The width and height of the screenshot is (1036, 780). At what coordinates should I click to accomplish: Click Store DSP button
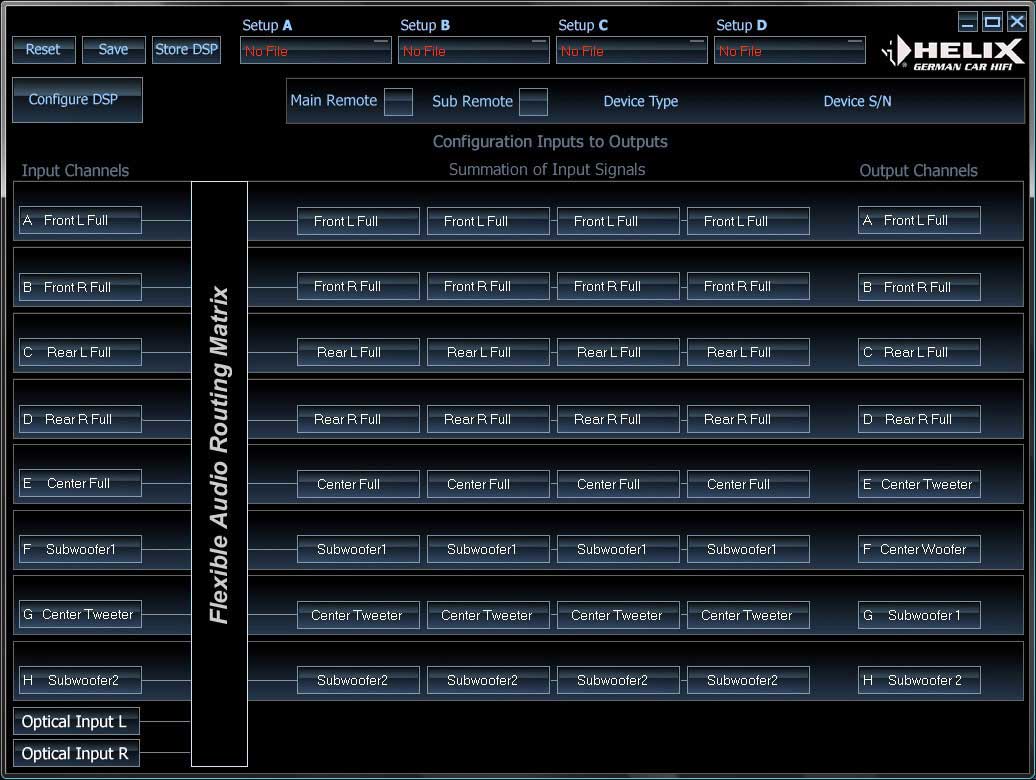pos(186,50)
